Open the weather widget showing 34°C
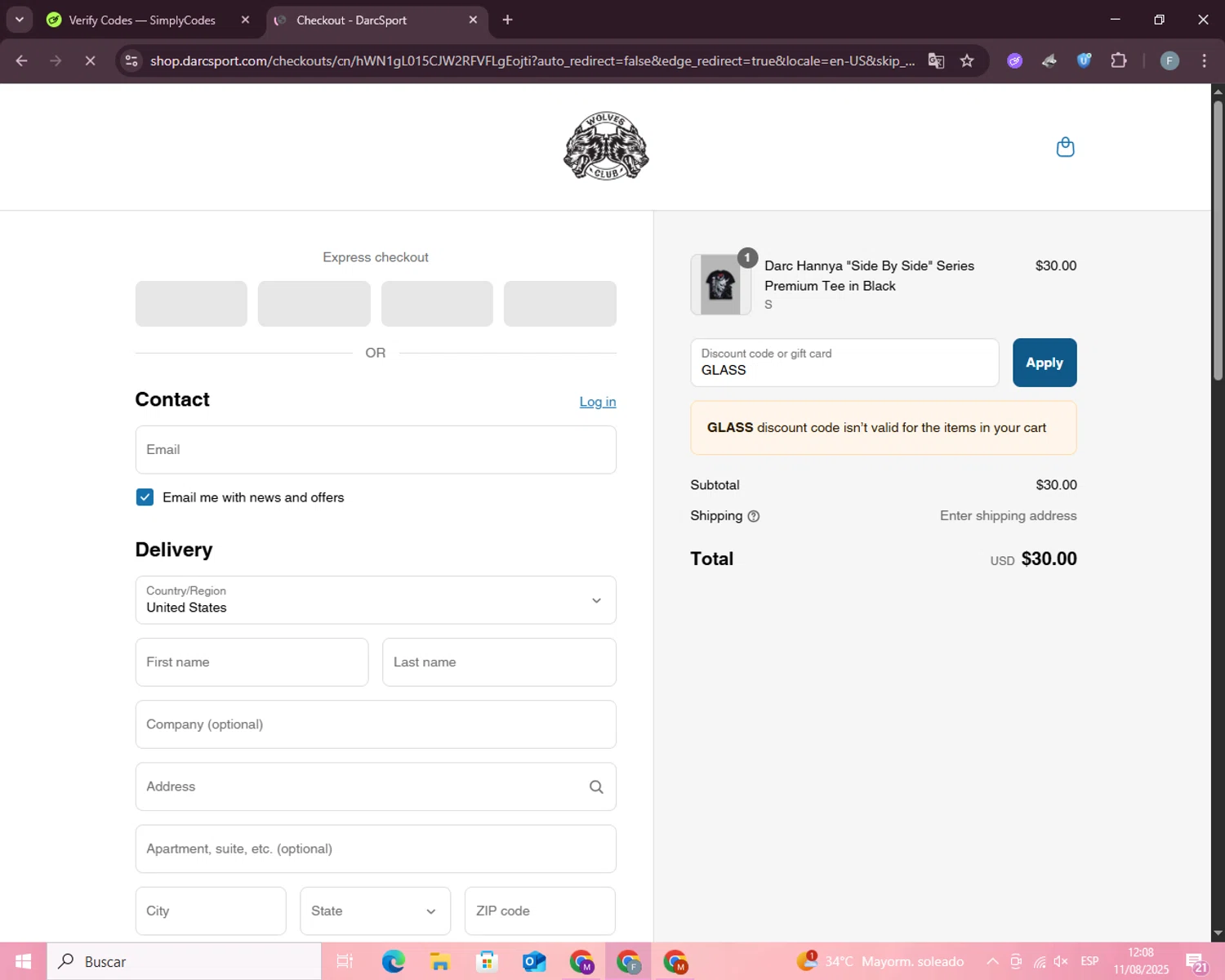 pyautogui.click(x=880, y=961)
